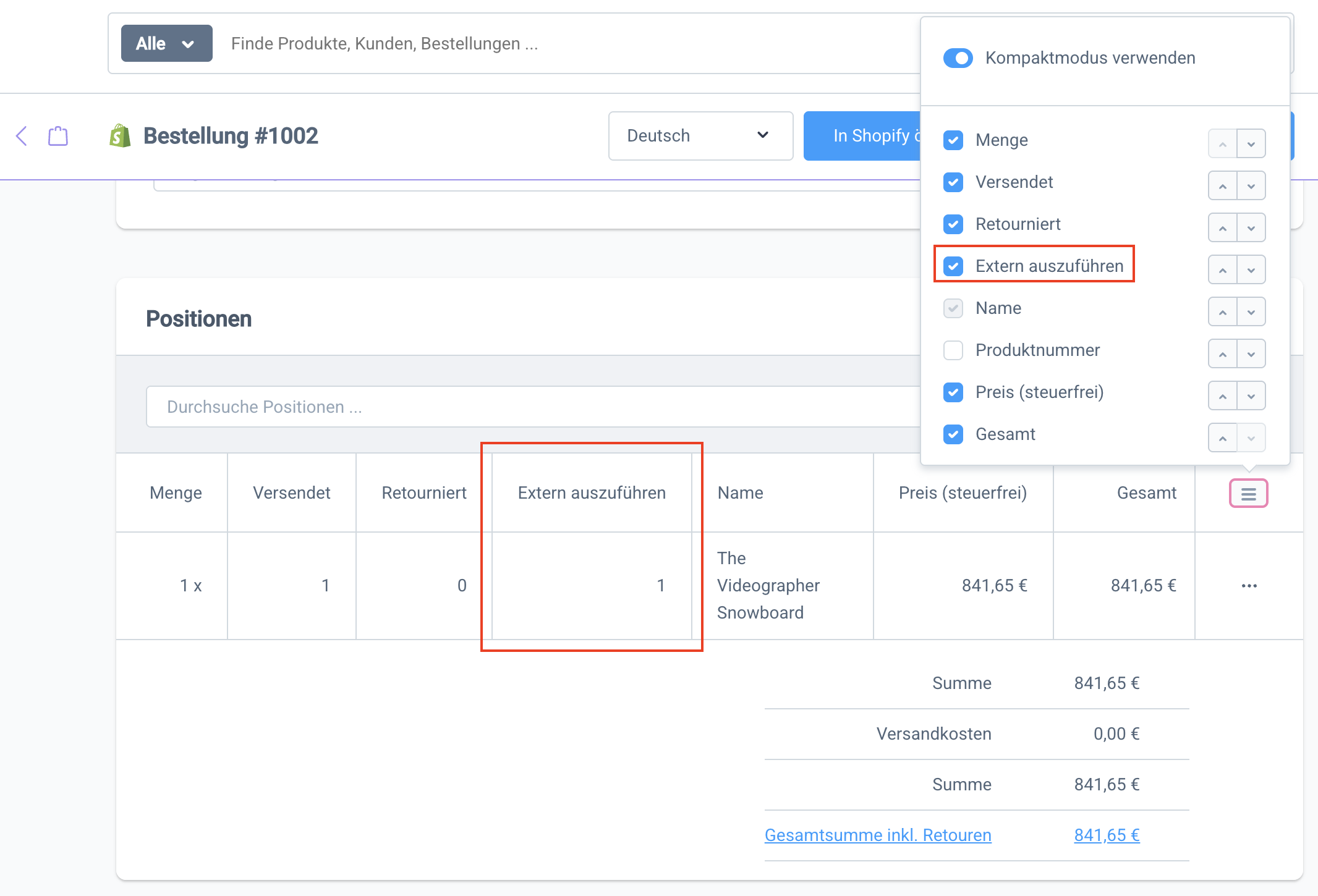Move Produktnummer column down

tap(1251, 354)
